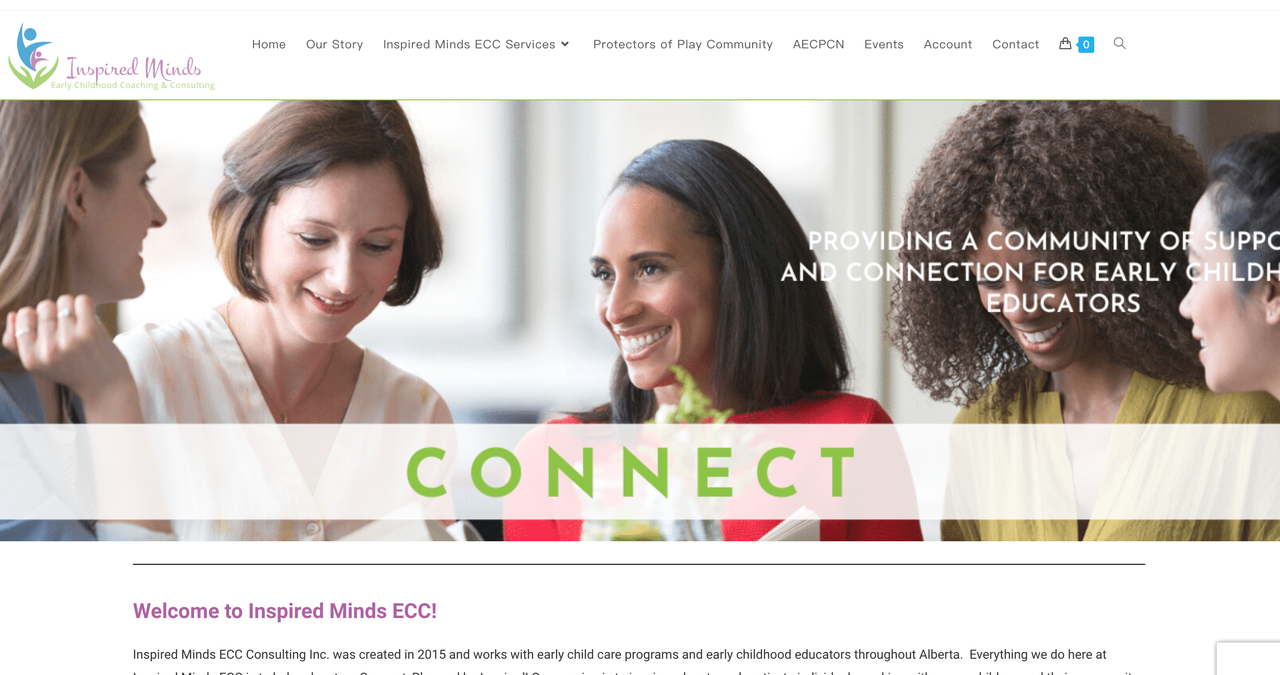Open the shopping cart bag icon
This screenshot has height=675, width=1280.
1065,43
